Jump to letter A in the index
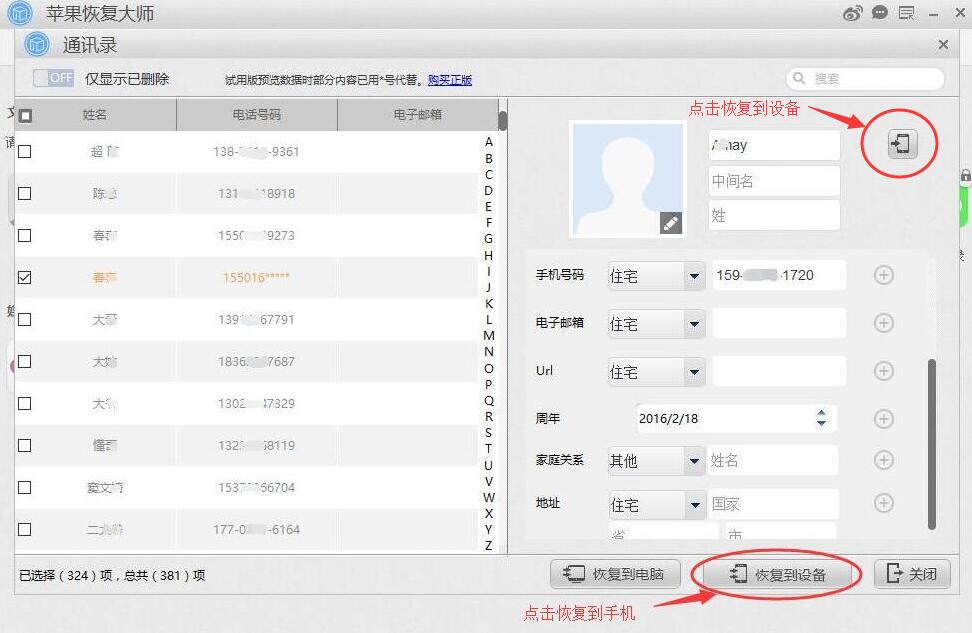Viewport: 972px width, 633px height. [x=488, y=142]
